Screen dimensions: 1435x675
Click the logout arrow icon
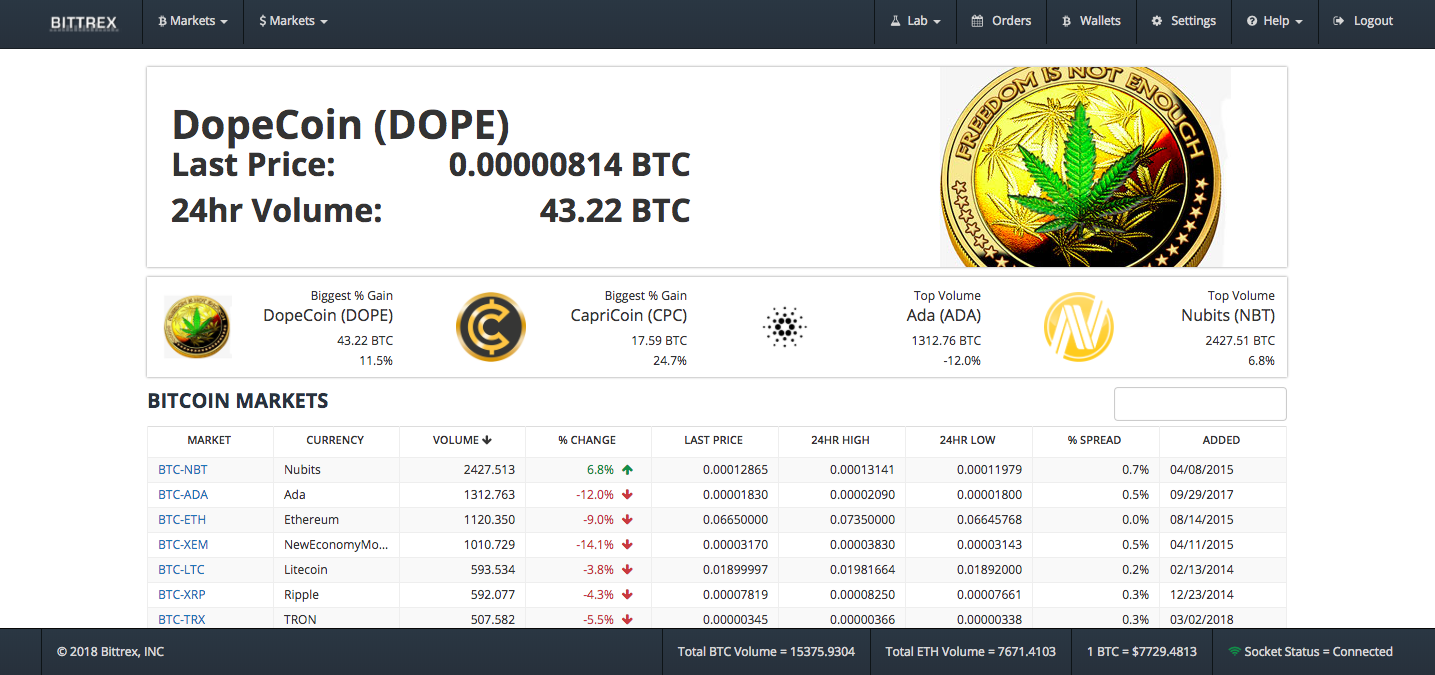[1339, 21]
